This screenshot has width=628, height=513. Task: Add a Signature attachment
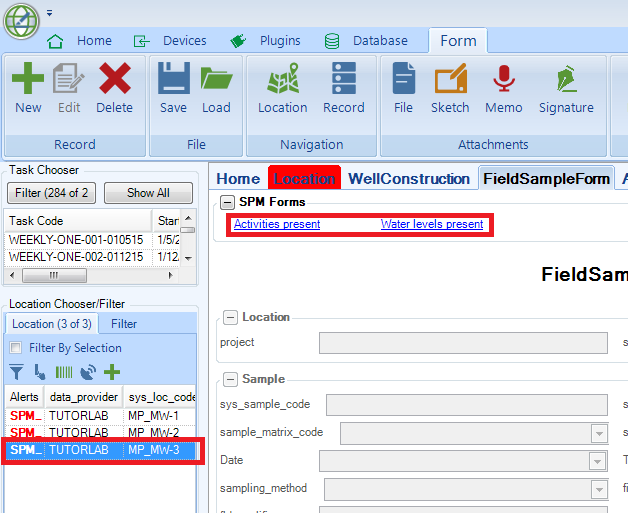tap(566, 88)
